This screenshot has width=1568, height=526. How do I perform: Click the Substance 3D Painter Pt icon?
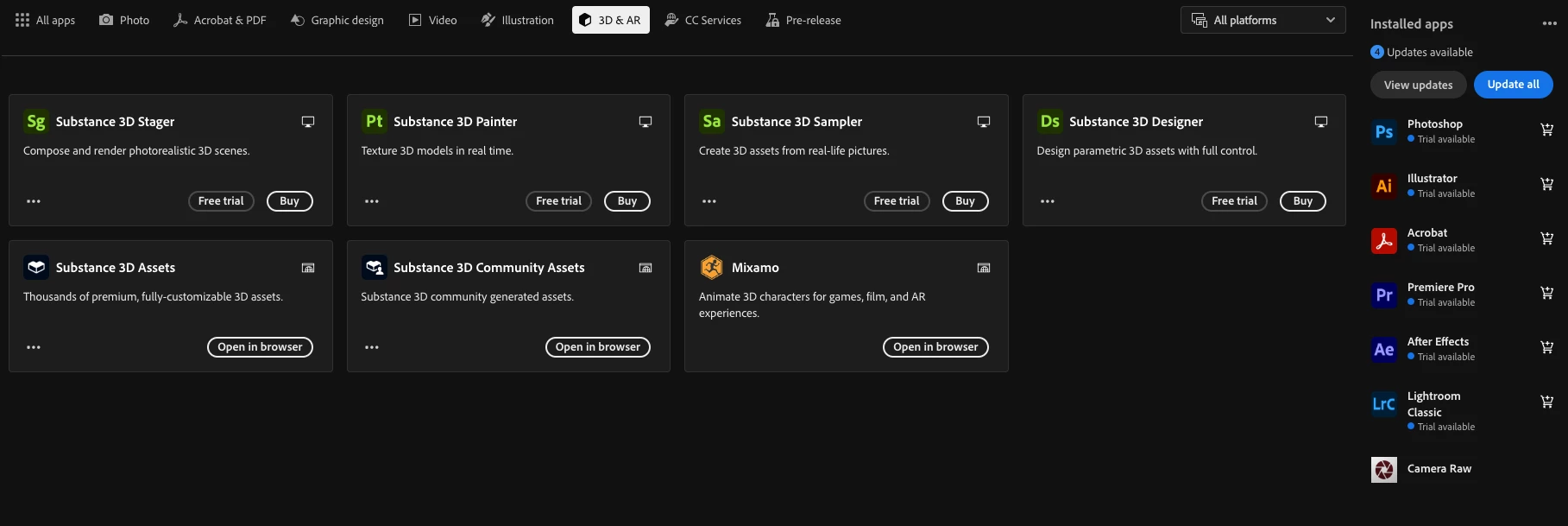pos(374,122)
